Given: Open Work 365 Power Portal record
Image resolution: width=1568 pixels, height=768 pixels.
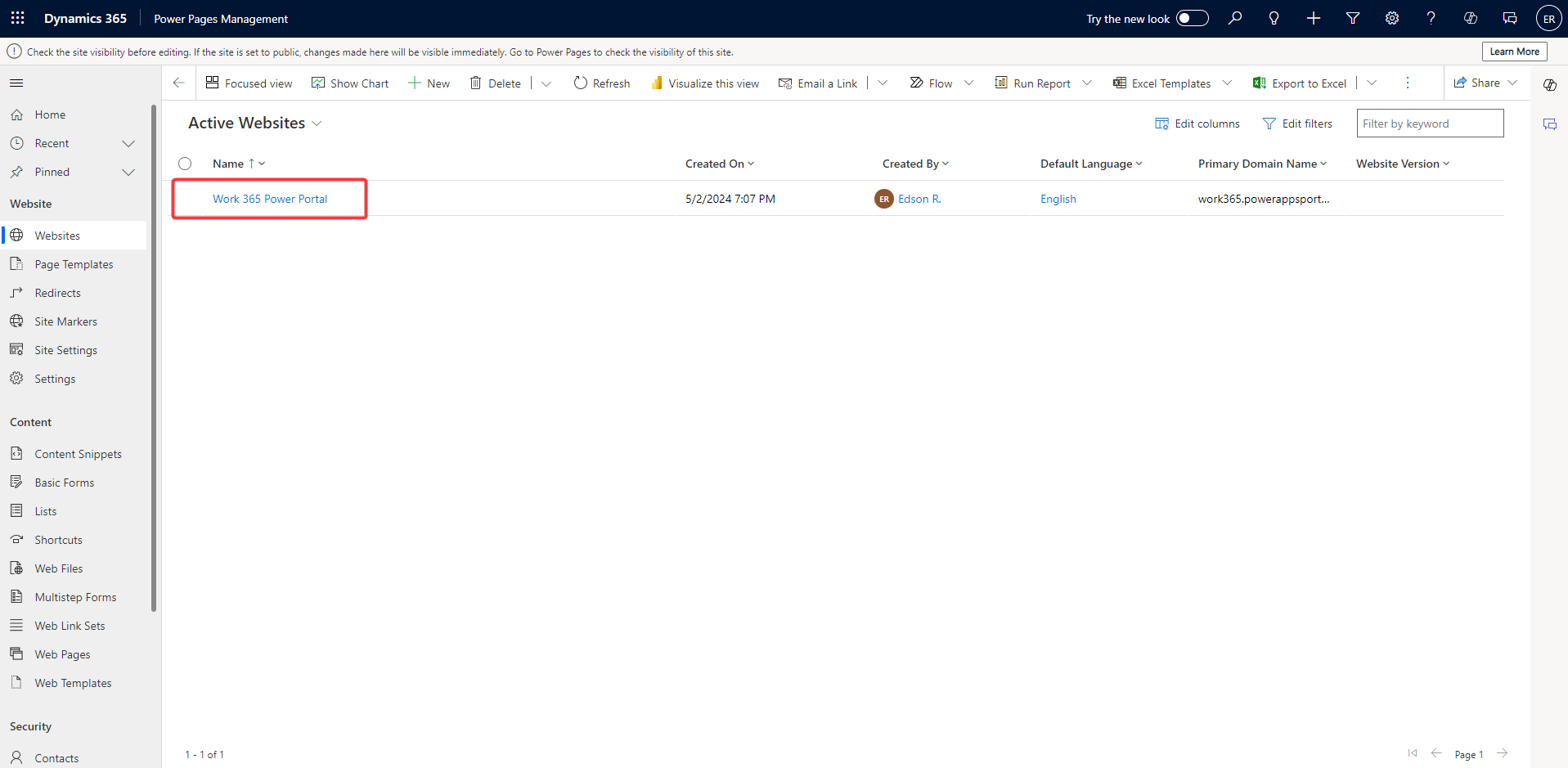Looking at the screenshot, I should 270,199.
